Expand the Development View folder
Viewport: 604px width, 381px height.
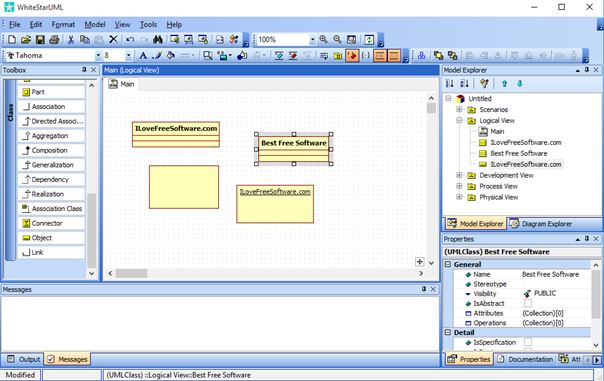pyautogui.click(x=459, y=175)
